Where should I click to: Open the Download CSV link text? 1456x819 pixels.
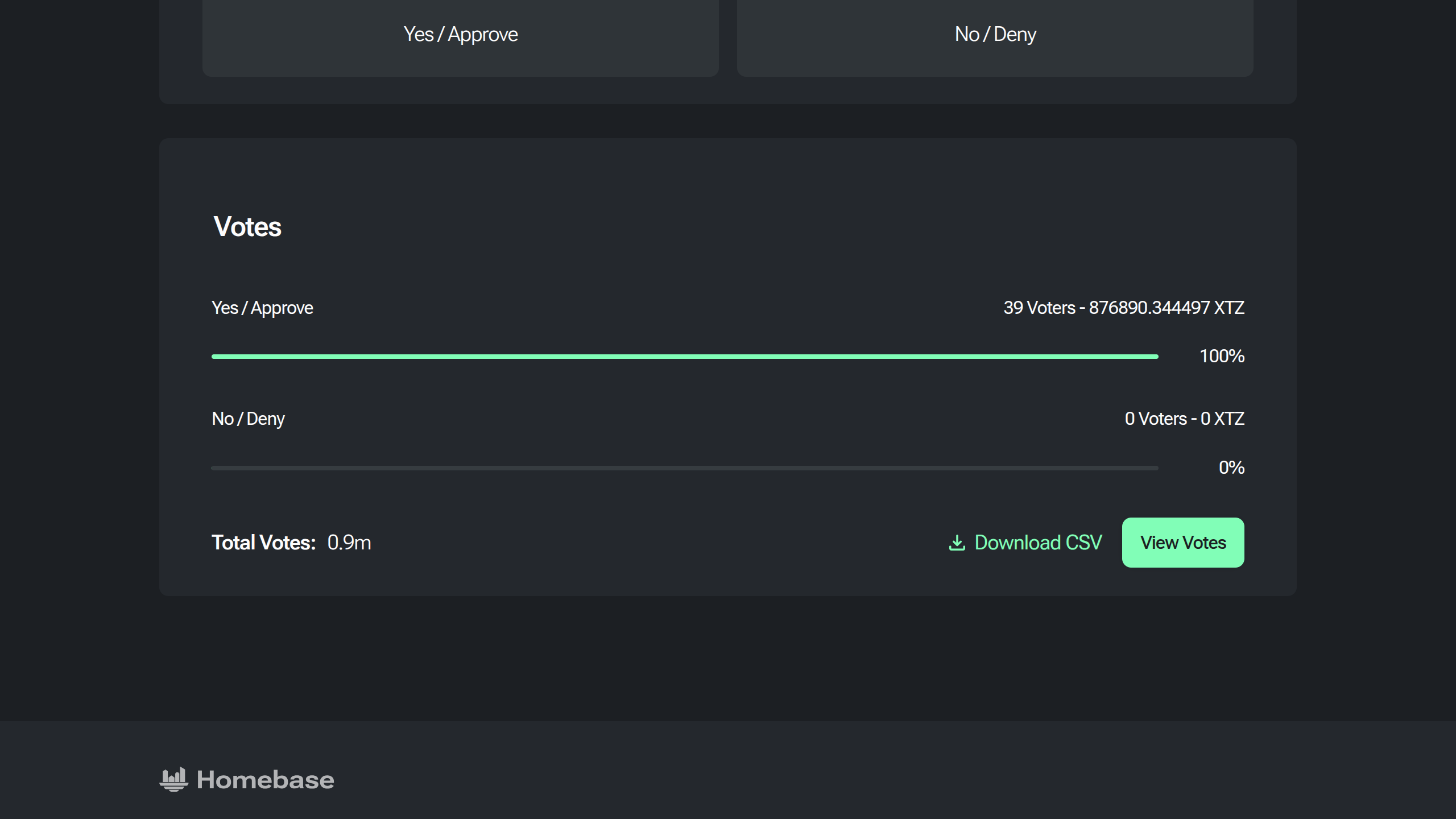tap(1038, 543)
